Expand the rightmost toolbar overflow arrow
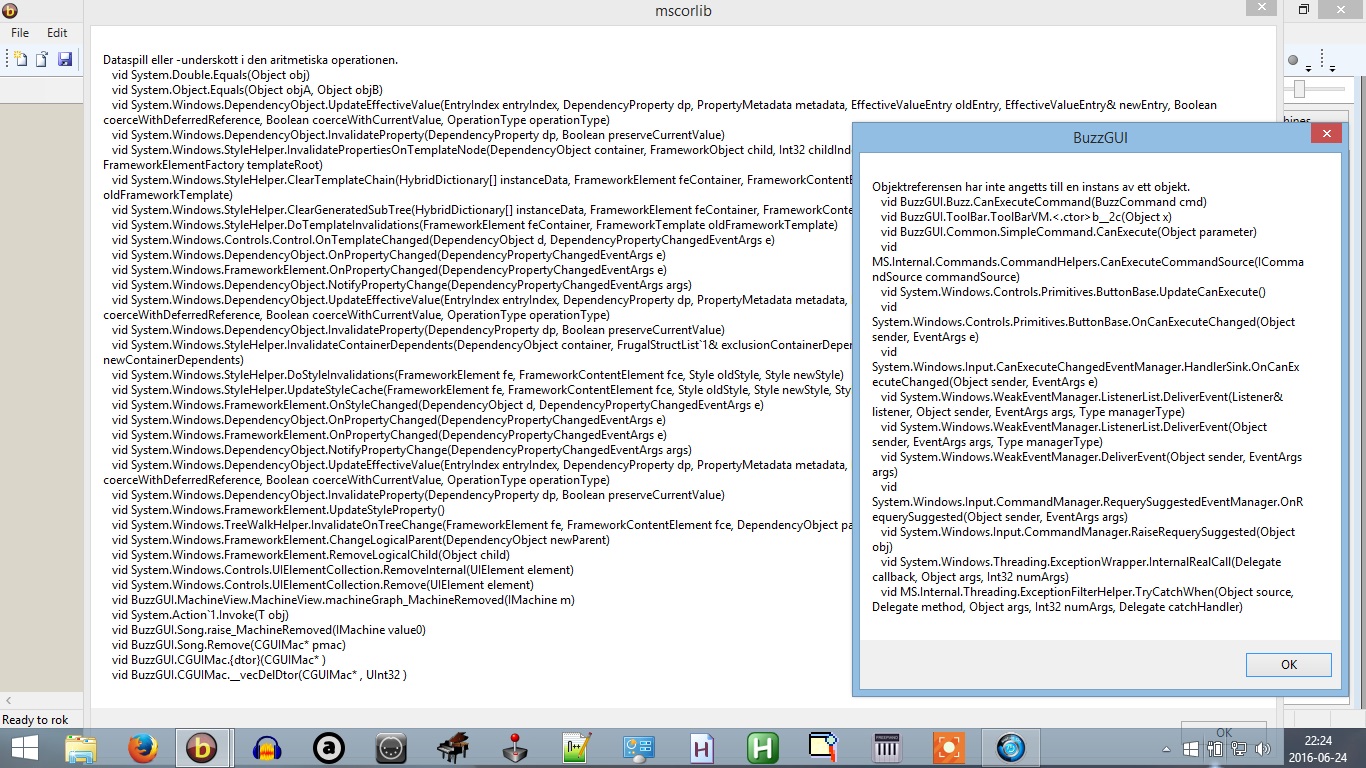 (x=1333, y=67)
